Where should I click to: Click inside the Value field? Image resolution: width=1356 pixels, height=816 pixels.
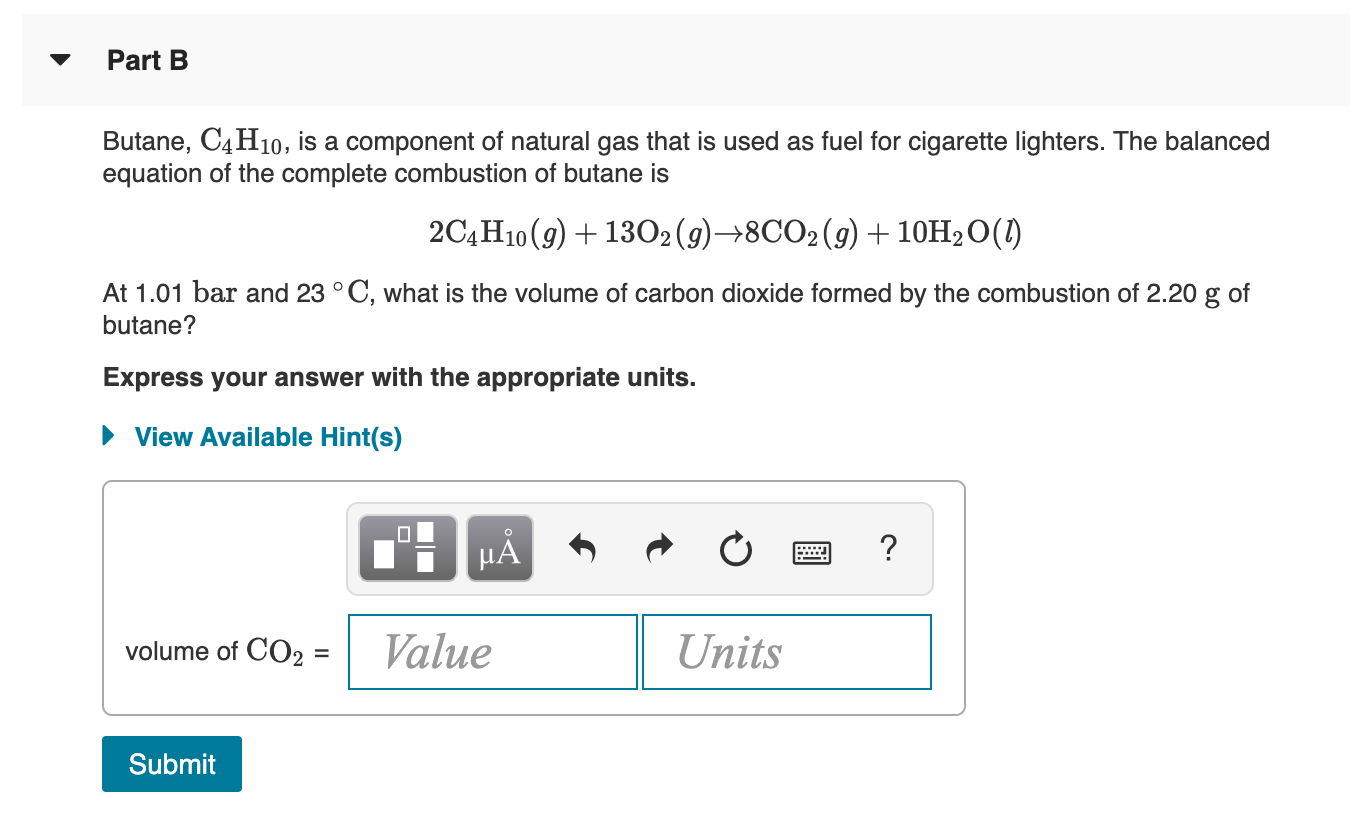[492, 651]
